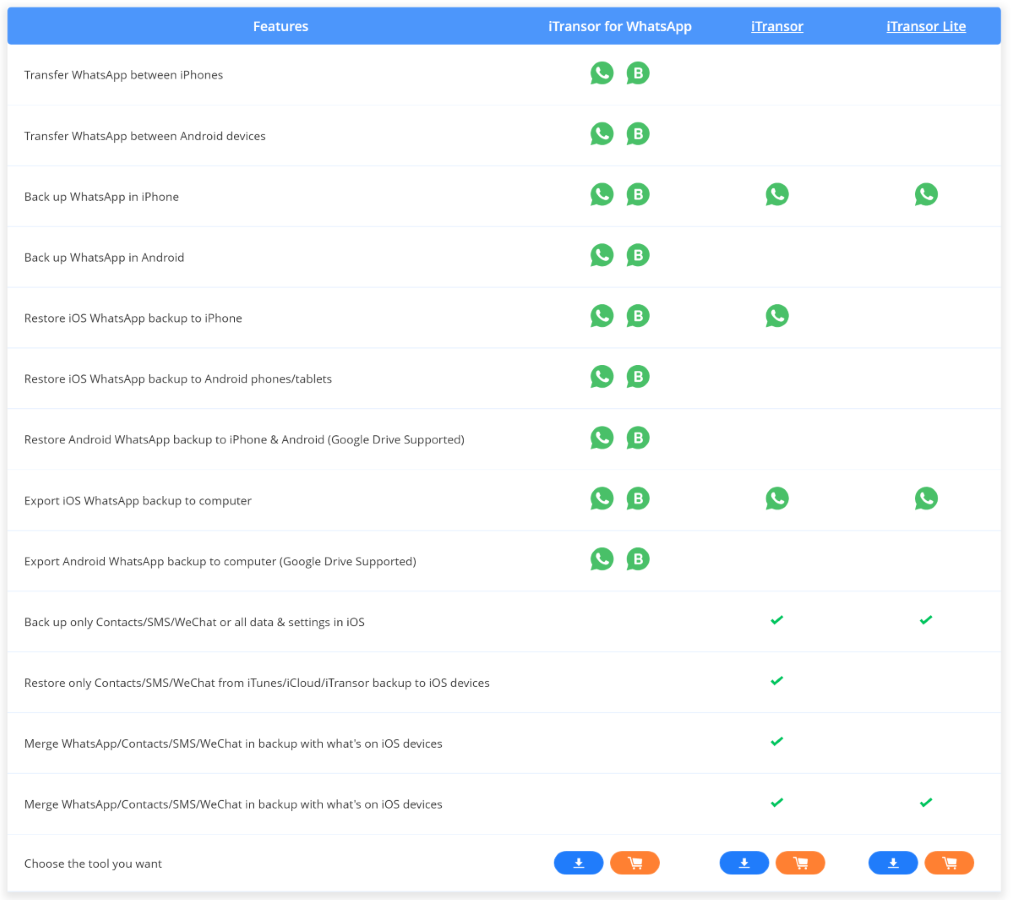Click WhatsApp Business icon in Restore iOS backup to iPhone row
Viewport: 1014px width, 900px height.
pos(638,316)
